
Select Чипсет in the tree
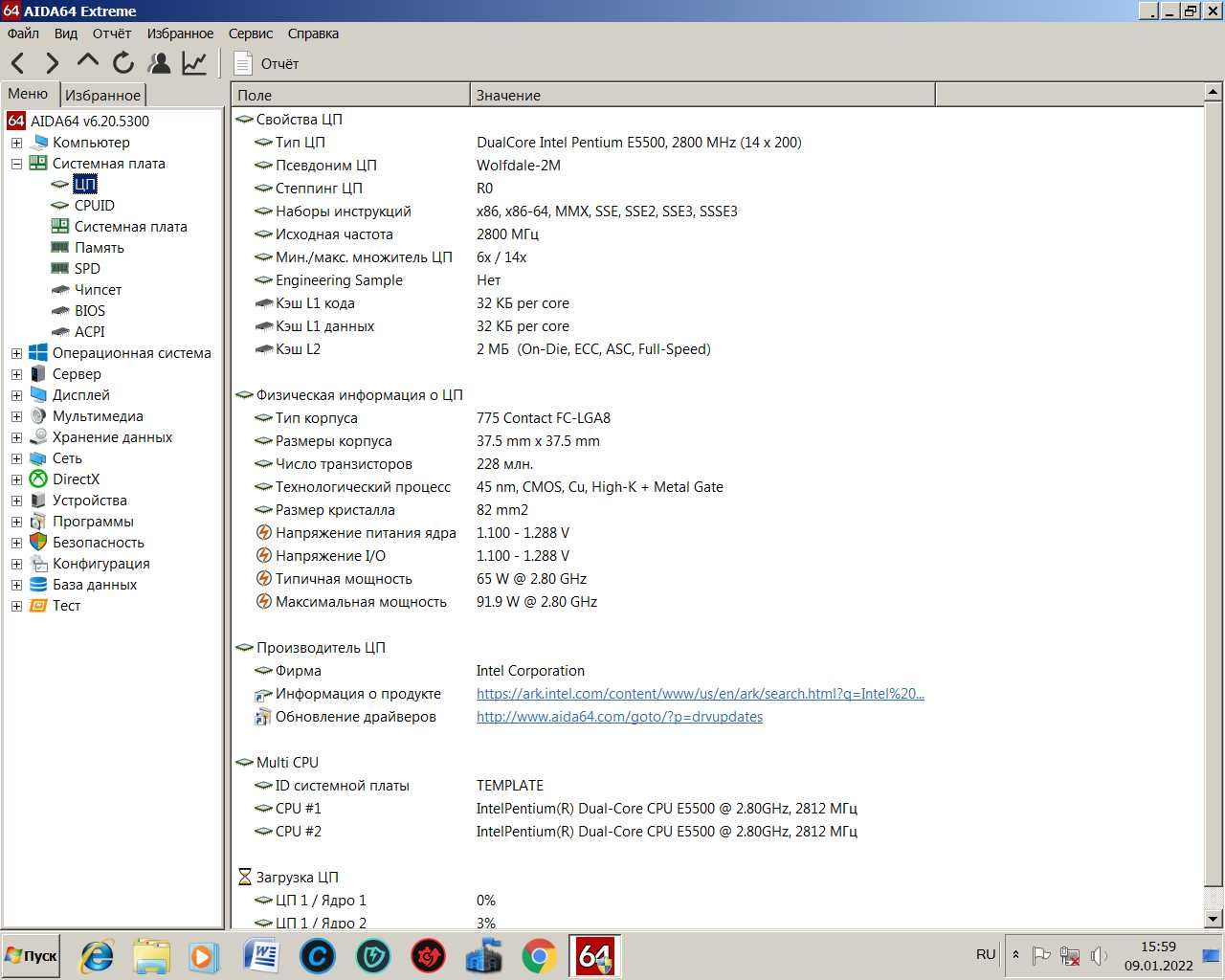(98, 290)
